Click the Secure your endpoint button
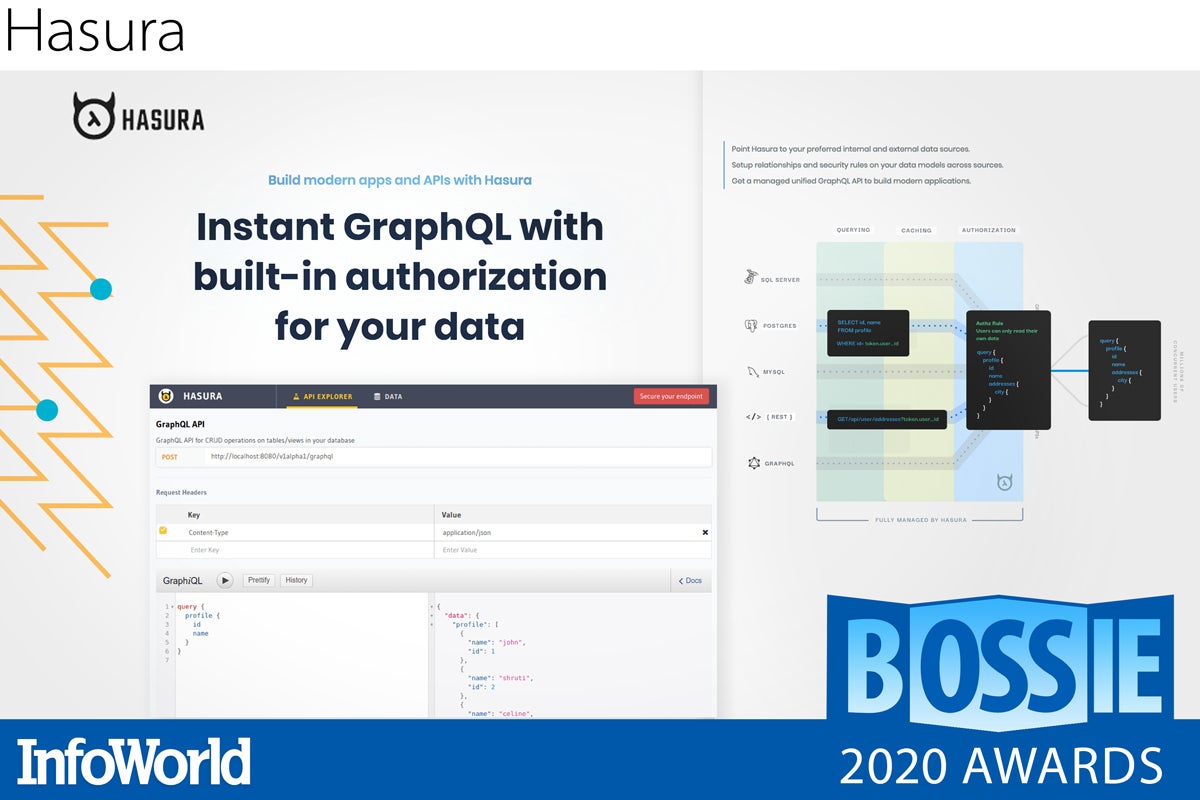 point(671,396)
